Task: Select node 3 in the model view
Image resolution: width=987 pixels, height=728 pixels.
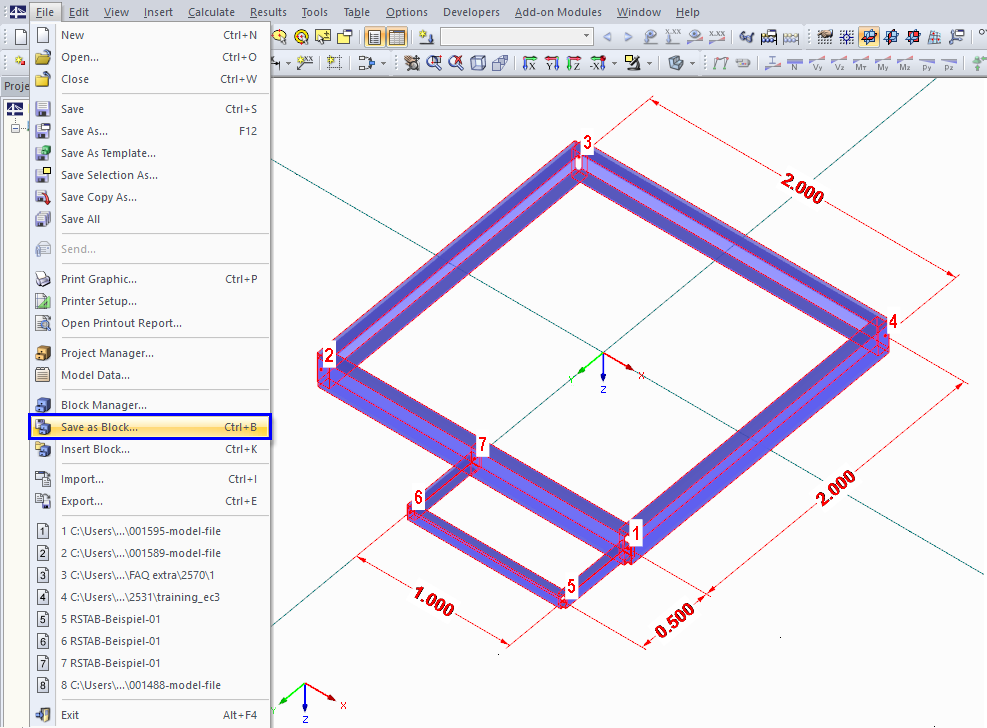Action: 587,143
